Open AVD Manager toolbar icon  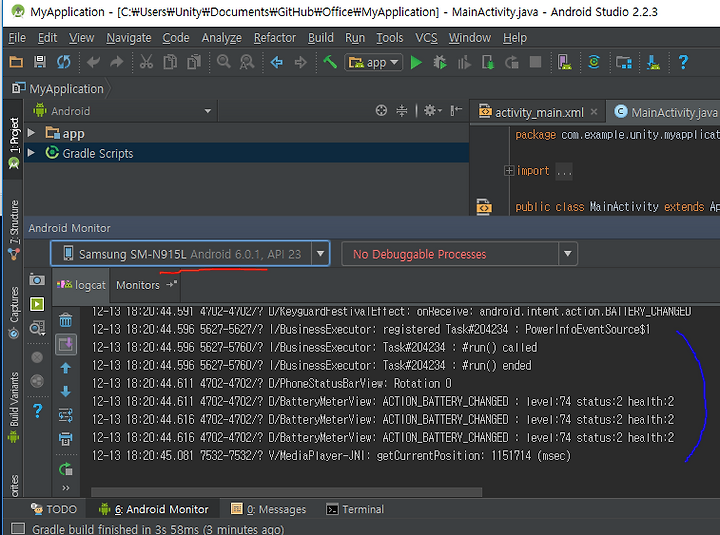[x=564, y=62]
